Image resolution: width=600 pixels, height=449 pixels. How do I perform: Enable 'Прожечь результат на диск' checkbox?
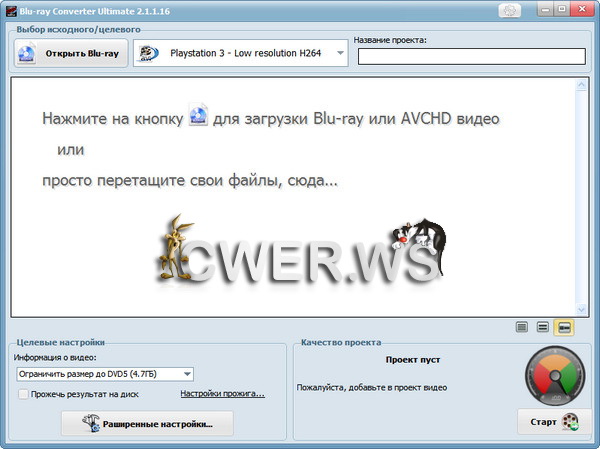click(x=22, y=394)
